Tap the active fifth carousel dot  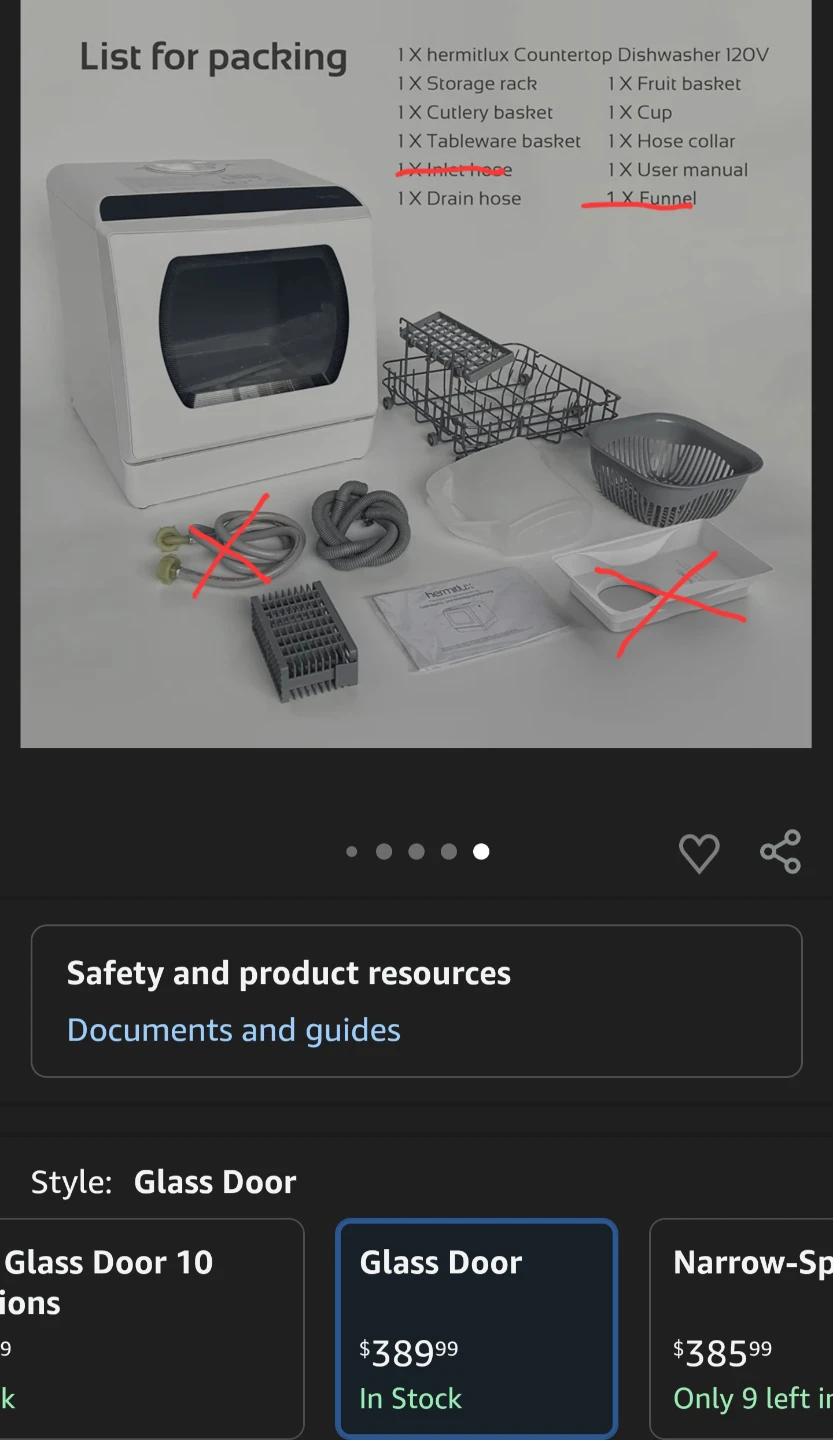(x=481, y=852)
